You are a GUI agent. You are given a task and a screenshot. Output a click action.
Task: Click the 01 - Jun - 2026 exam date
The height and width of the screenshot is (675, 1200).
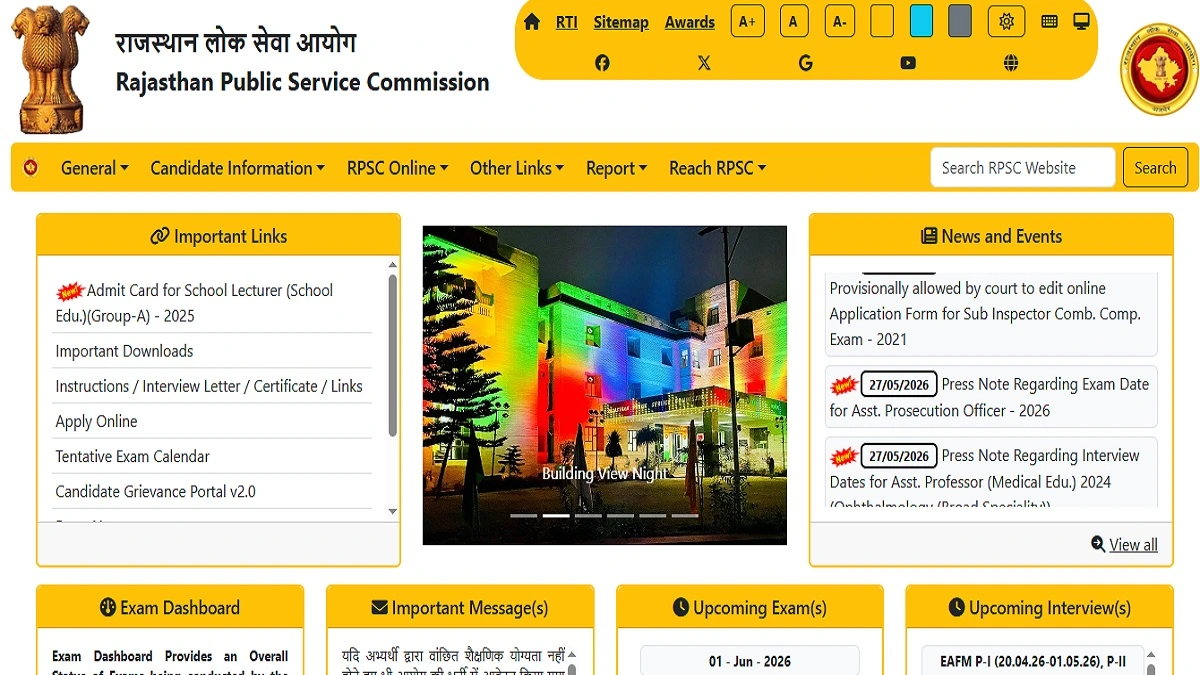[750, 661]
